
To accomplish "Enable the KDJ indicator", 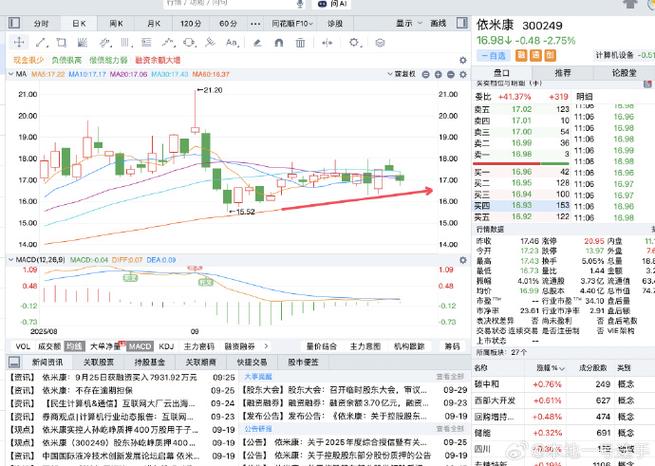I will 167,346.
